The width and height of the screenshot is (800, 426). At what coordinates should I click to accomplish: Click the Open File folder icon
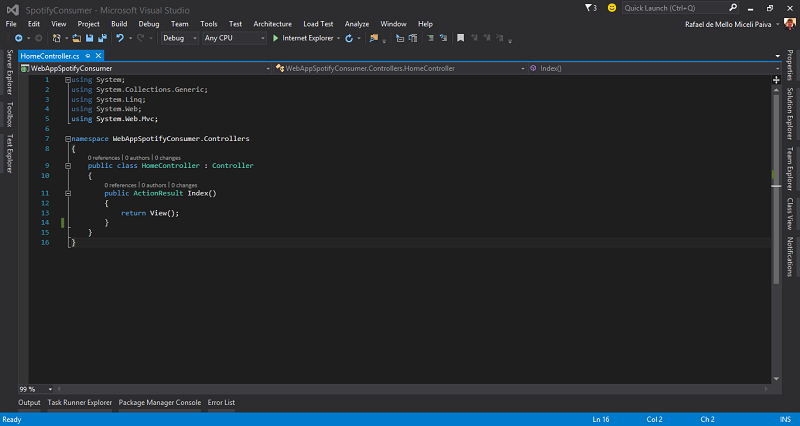click(75, 38)
